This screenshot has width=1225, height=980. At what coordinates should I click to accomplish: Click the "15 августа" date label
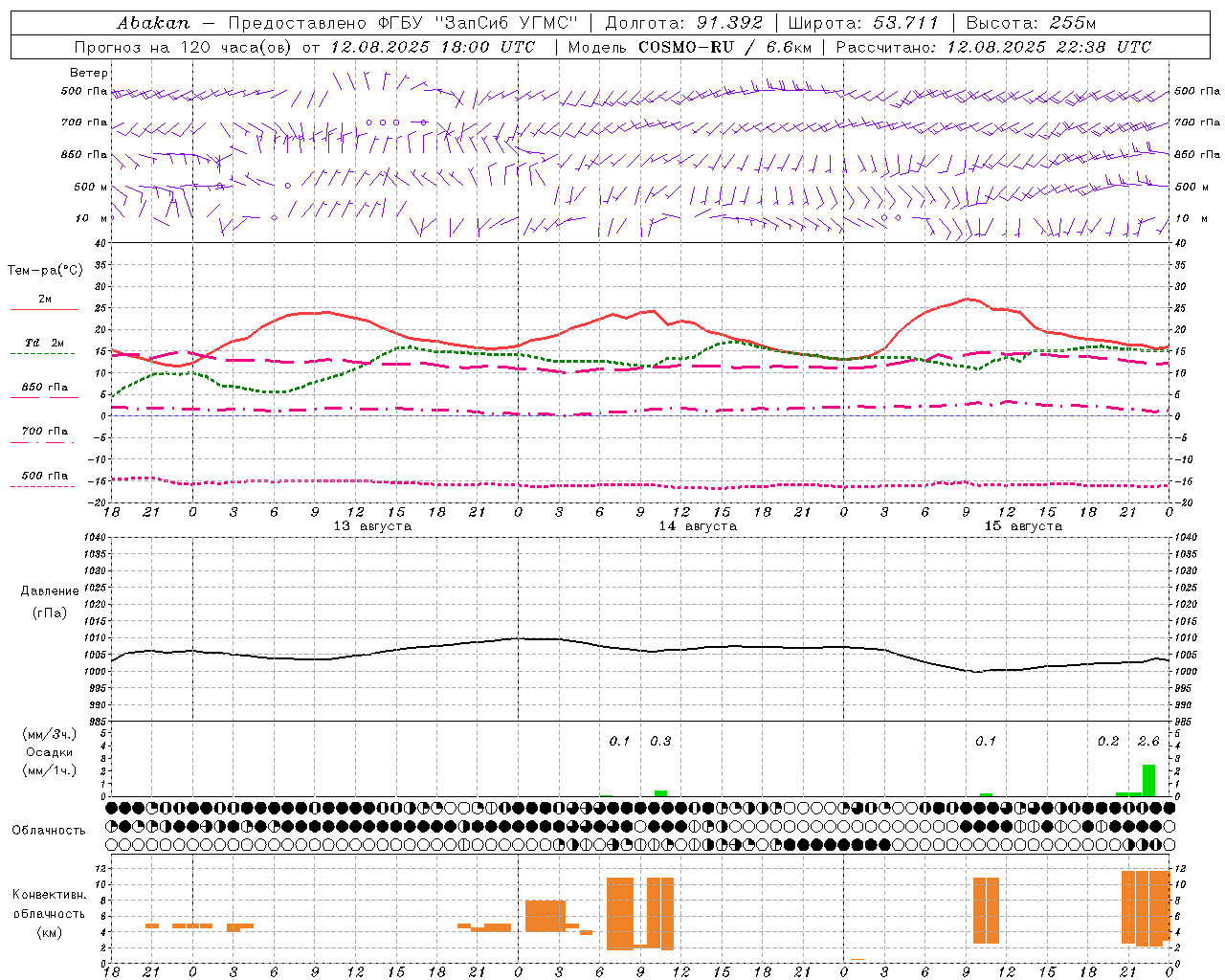coord(1023,526)
